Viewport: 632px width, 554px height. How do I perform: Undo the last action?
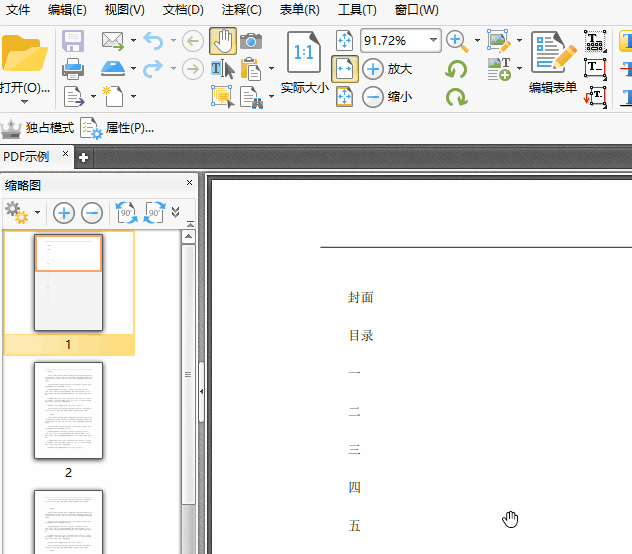pyautogui.click(x=154, y=41)
